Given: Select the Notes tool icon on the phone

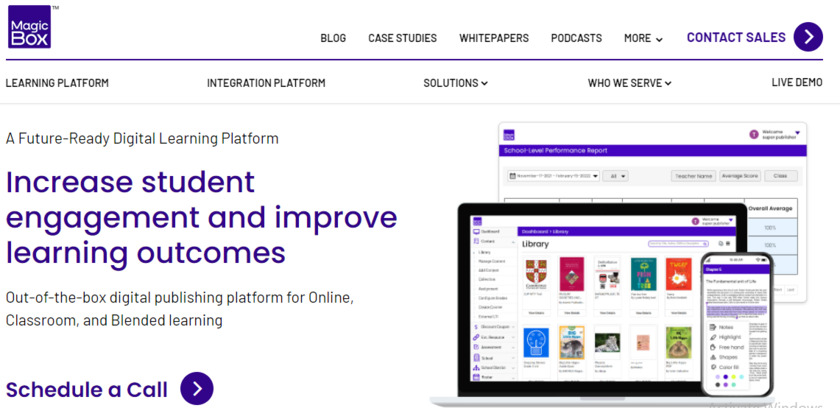Looking at the screenshot, I should 712,327.
